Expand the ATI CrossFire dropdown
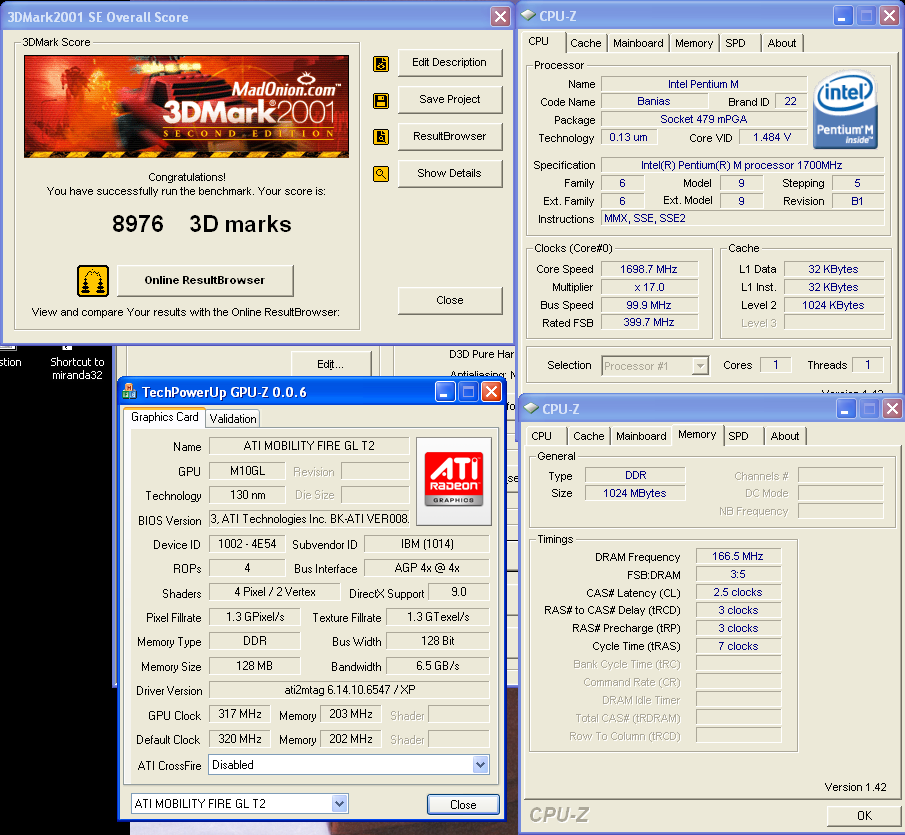 click(480, 765)
